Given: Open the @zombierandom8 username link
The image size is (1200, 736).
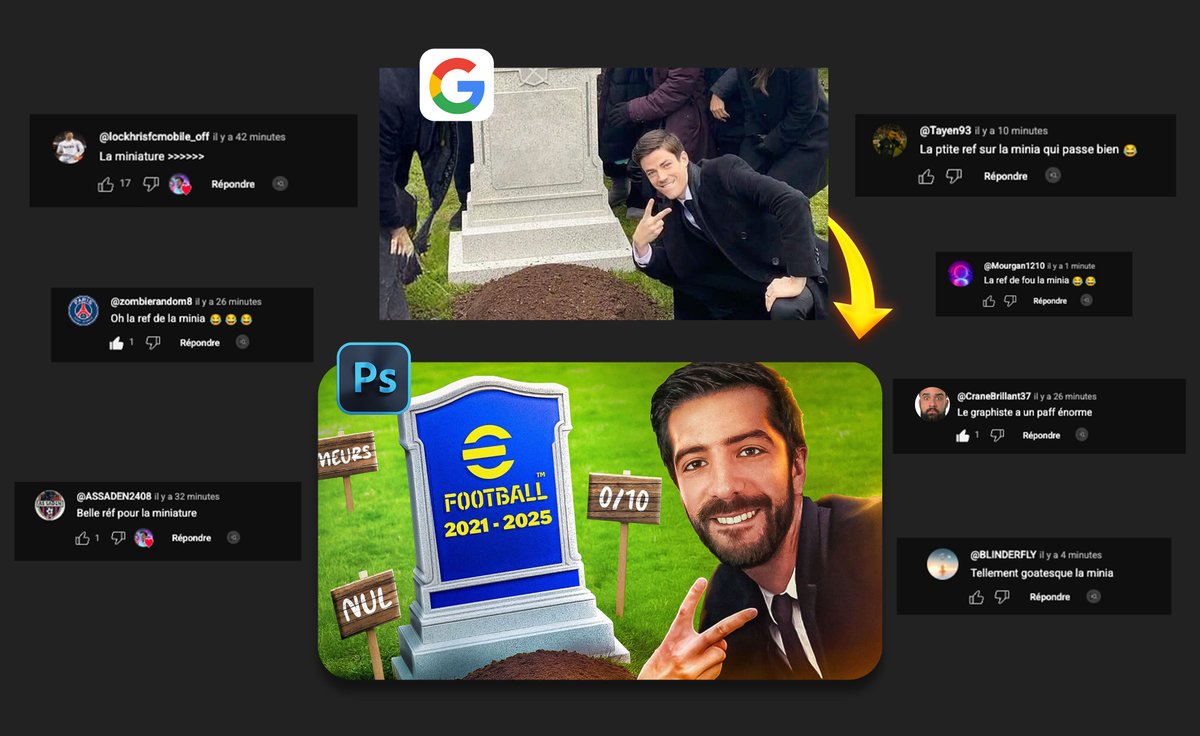Looking at the screenshot, I should tap(151, 301).
